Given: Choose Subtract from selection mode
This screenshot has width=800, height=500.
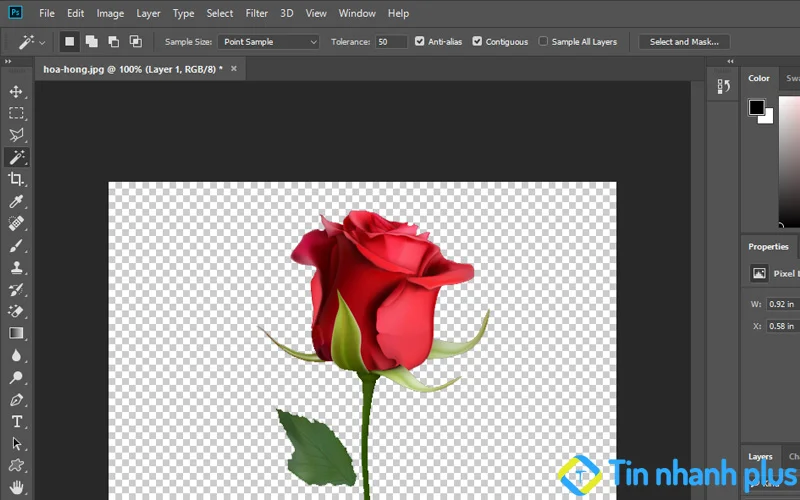Looking at the screenshot, I should click(x=114, y=41).
